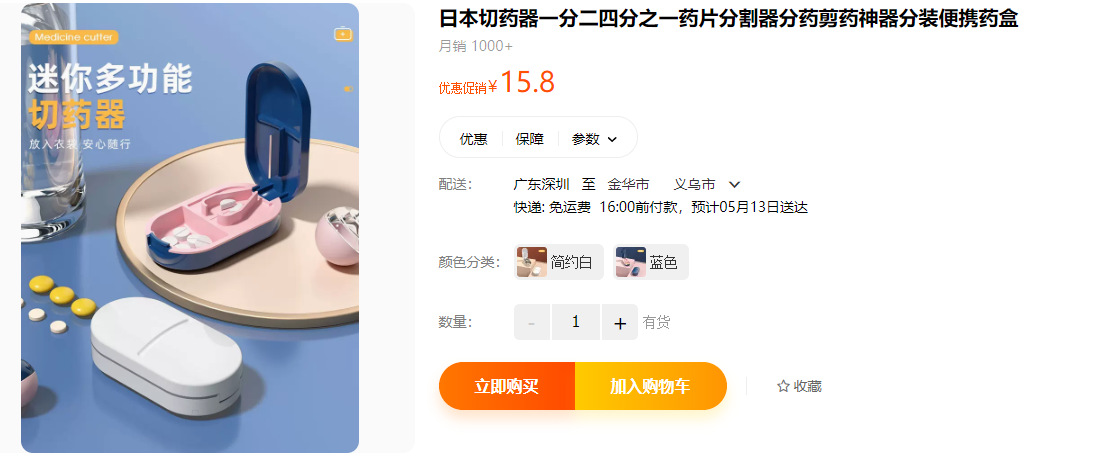Image resolution: width=1120 pixels, height=463 pixels.
Task: Click the small medicine-kit icon on product image
Action: tap(343, 34)
